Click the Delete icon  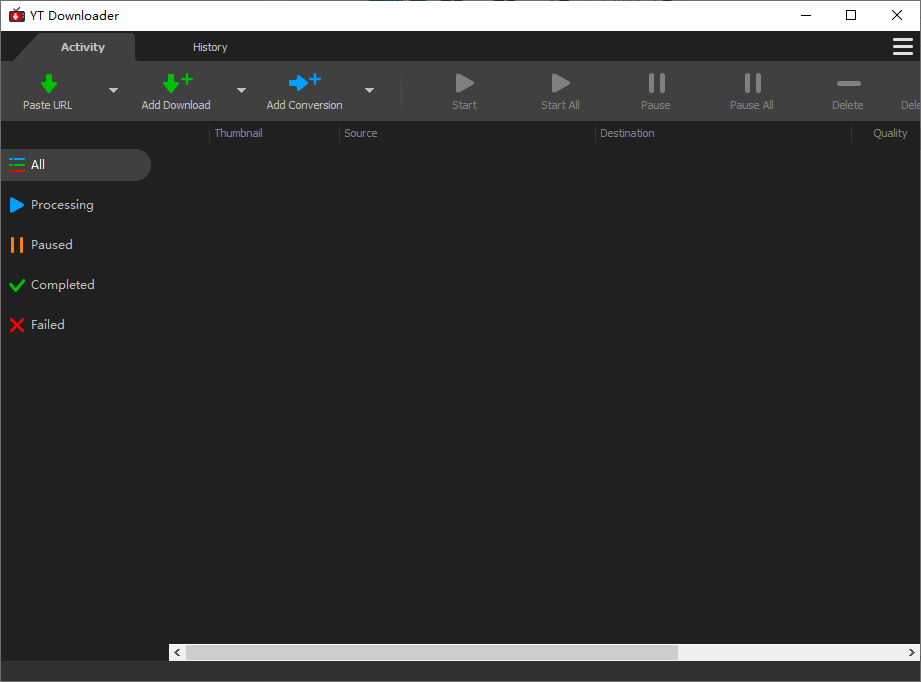[847, 83]
